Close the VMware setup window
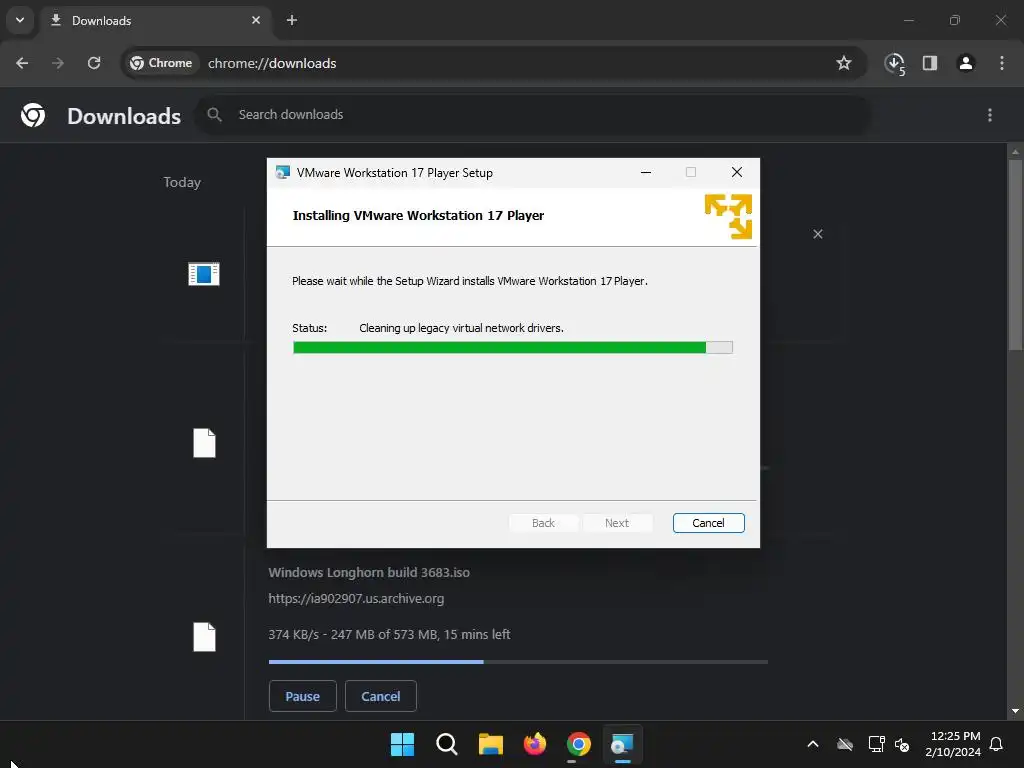 pyautogui.click(x=737, y=172)
